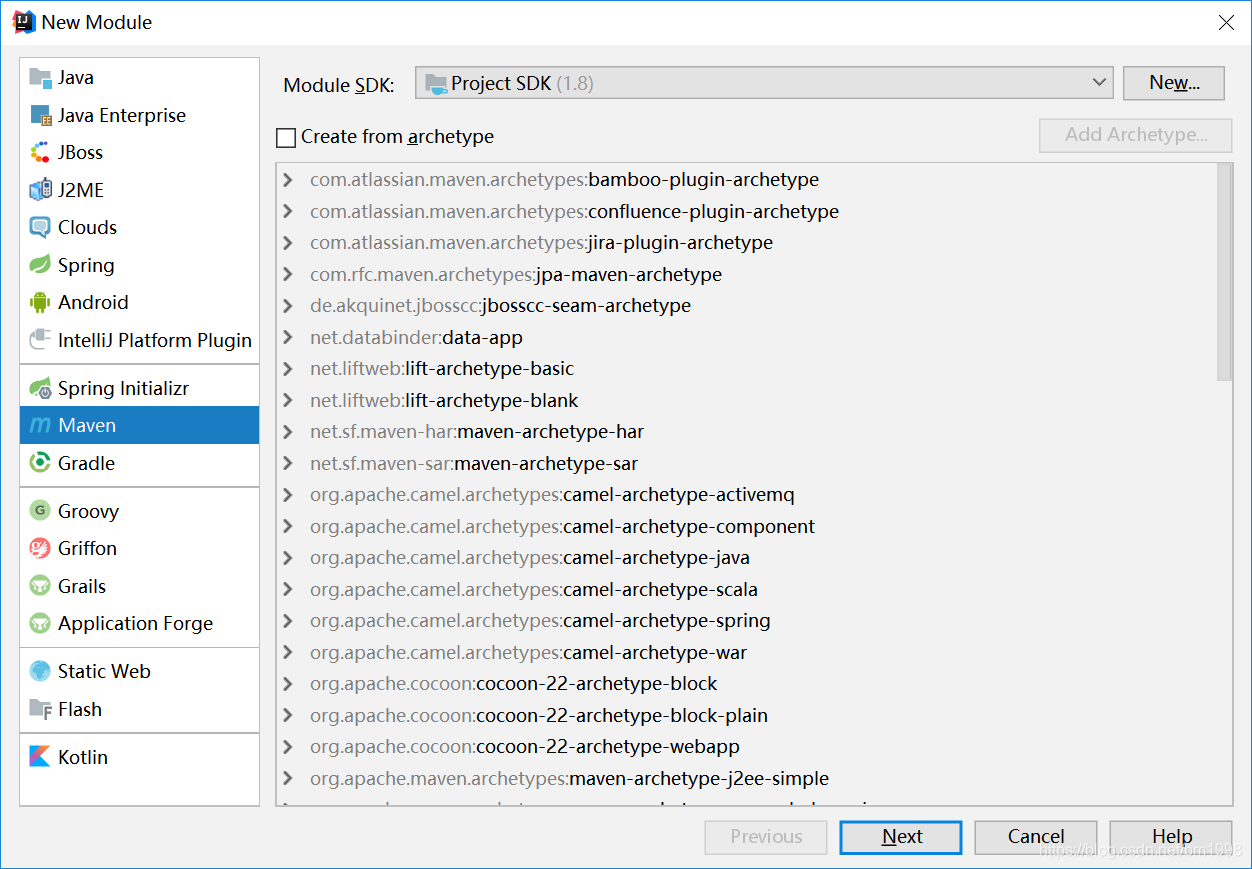1252x869 pixels.
Task: Click the Java Enterprise icon
Action: (x=40, y=116)
